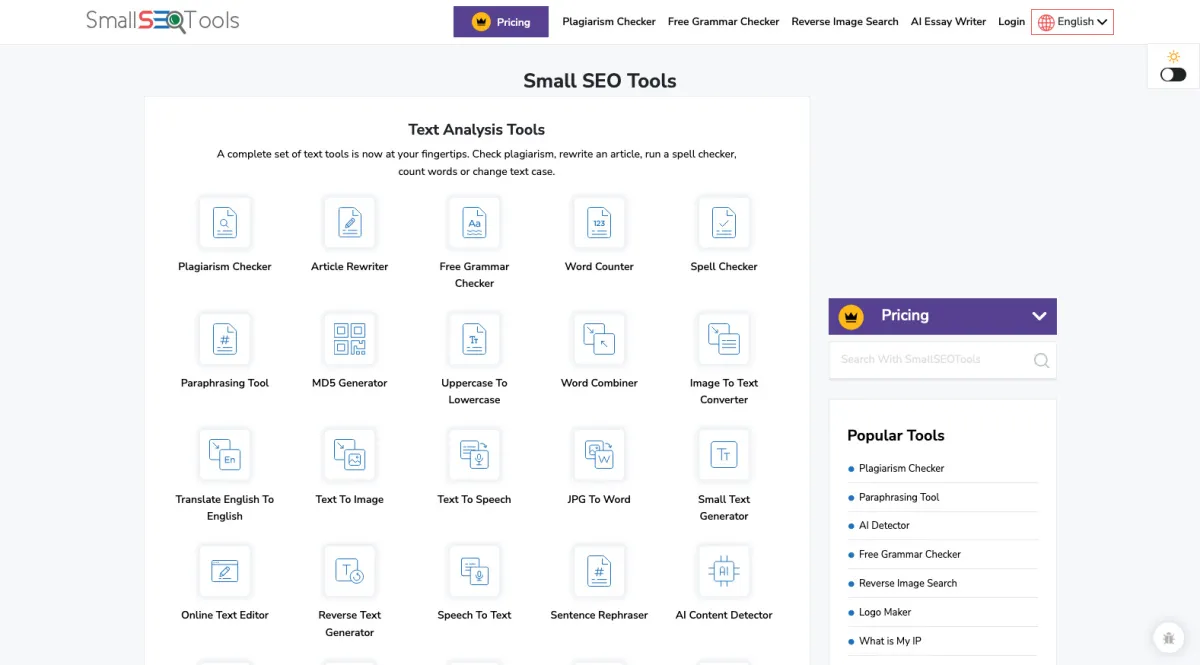Viewport: 1200px width, 665px height.
Task: Click the JPG To Word label text
Action: tap(599, 499)
